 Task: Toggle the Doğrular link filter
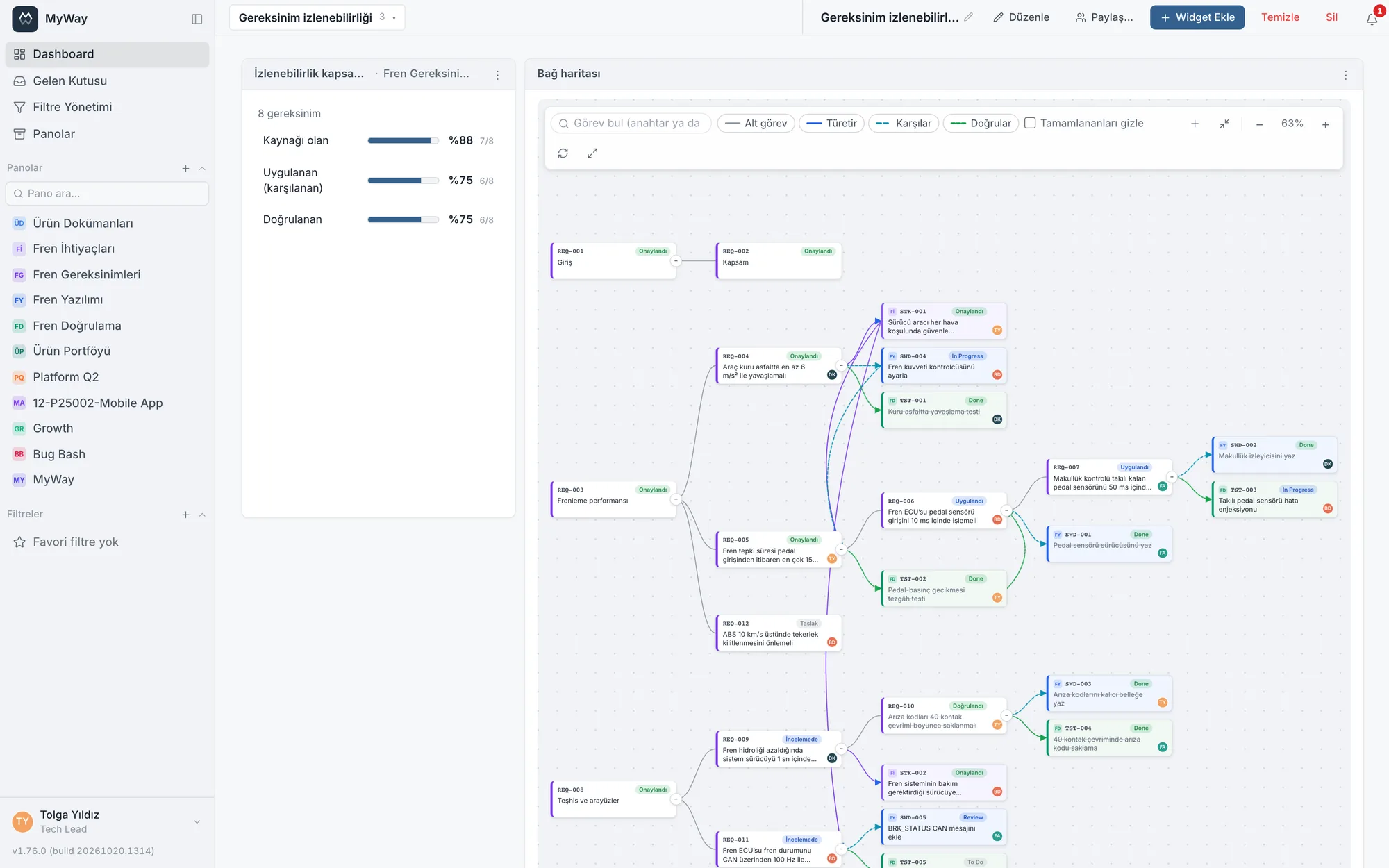(981, 123)
